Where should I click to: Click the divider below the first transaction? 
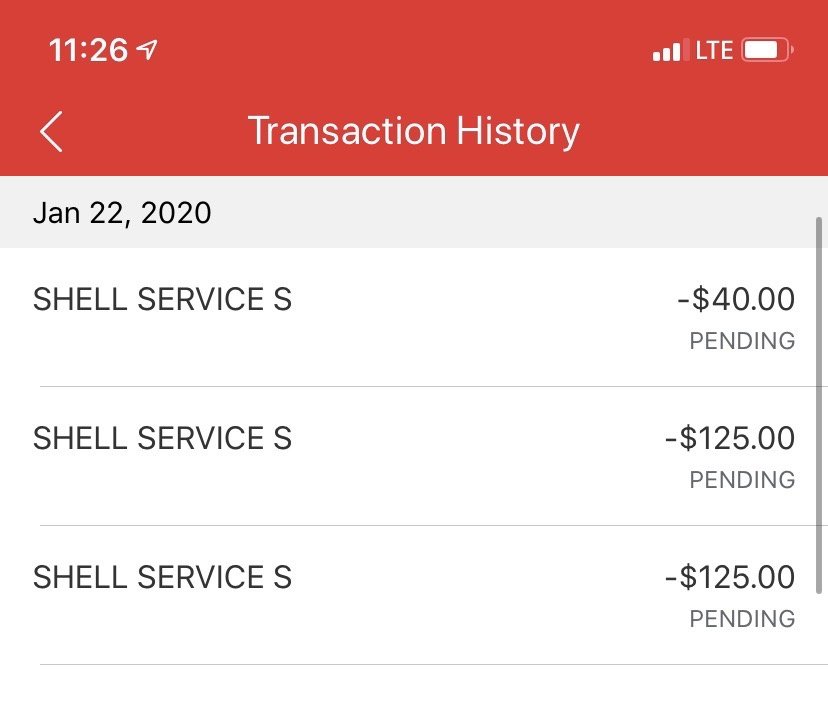pyautogui.click(x=420, y=386)
